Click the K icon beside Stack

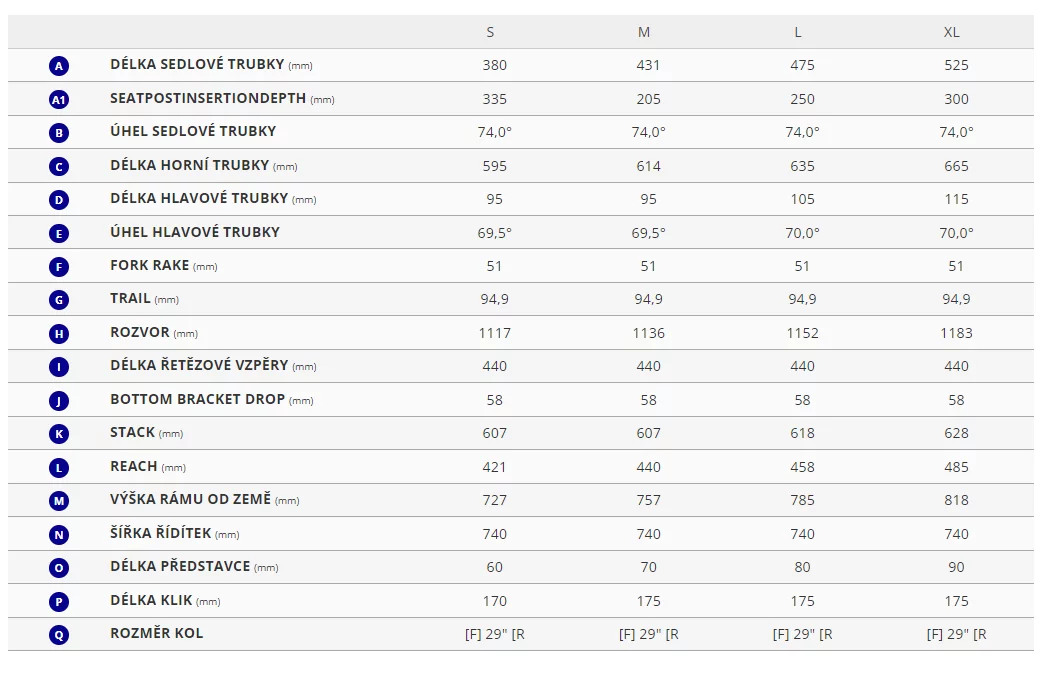59,434
